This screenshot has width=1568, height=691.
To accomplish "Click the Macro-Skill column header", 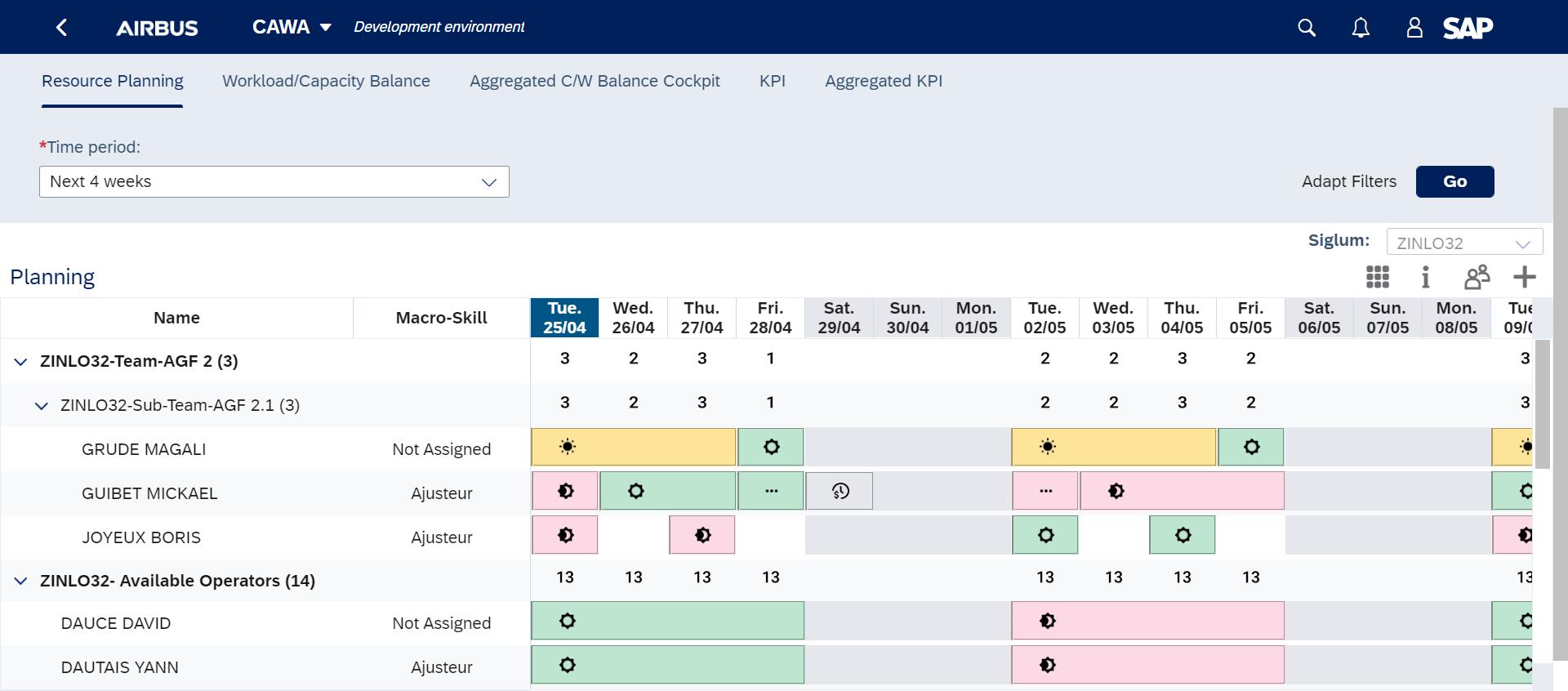I will coord(442,318).
